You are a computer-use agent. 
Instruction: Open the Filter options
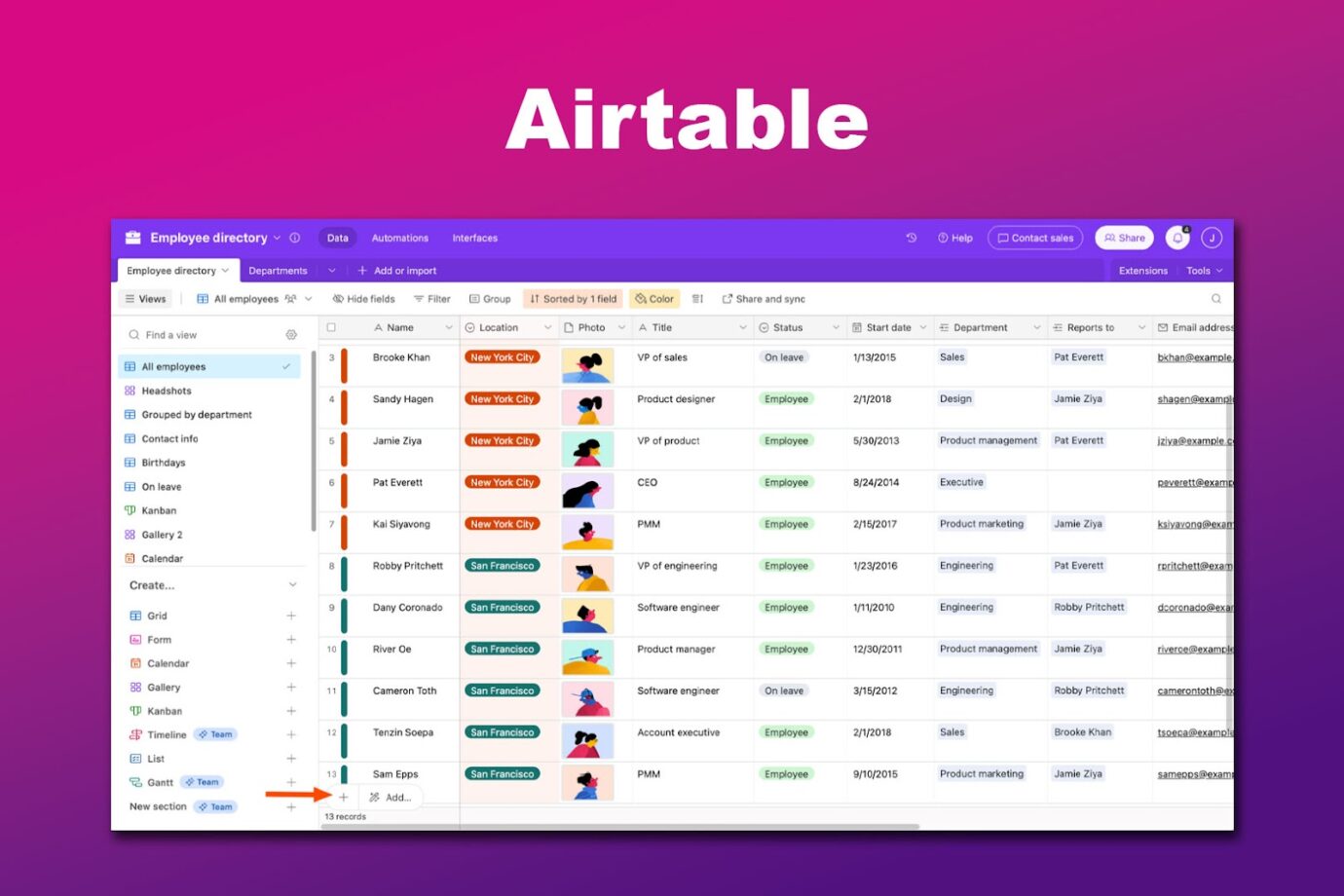coord(432,299)
